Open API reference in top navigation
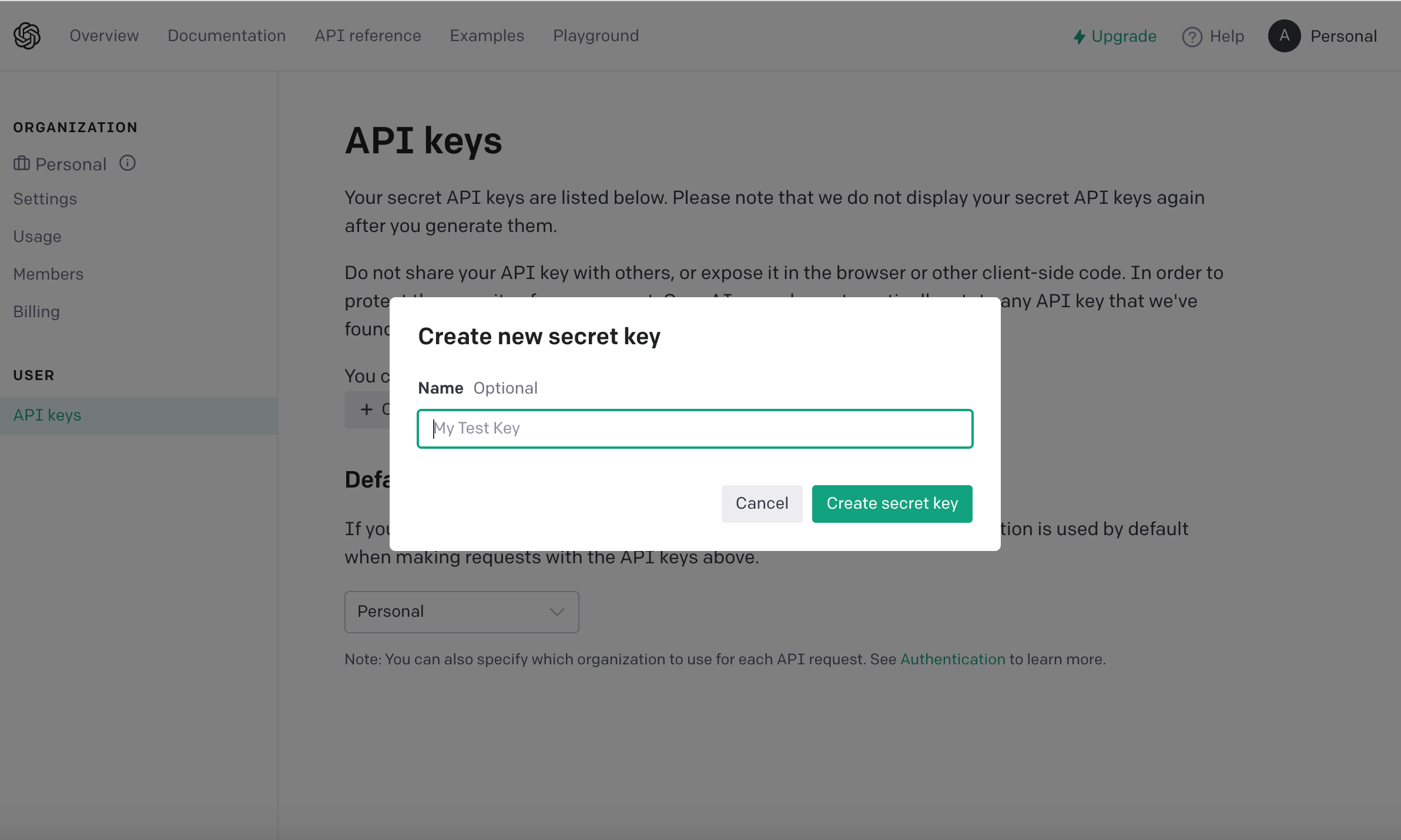This screenshot has height=840, width=1401. [x=368, y=36]
